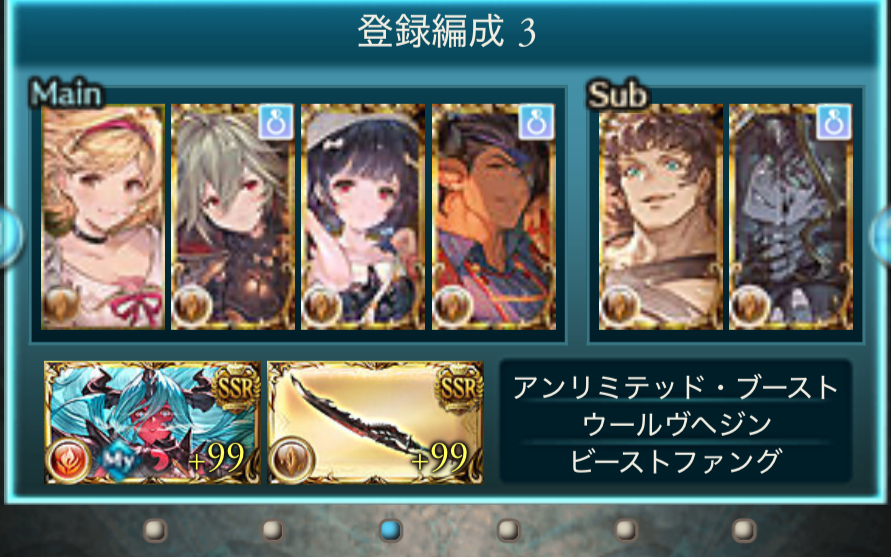
Task: Click the ring icon on silver-haired character
Action: tap(276, 122)
